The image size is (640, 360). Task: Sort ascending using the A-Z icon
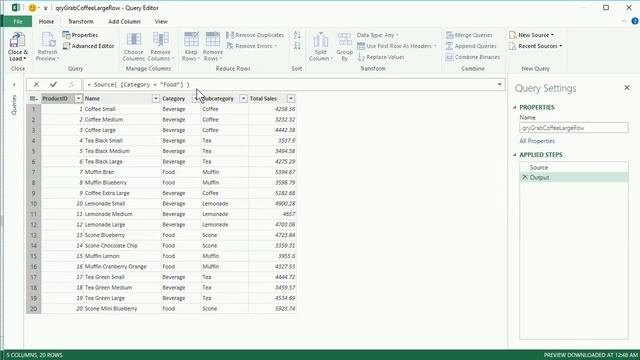[297, 35]
